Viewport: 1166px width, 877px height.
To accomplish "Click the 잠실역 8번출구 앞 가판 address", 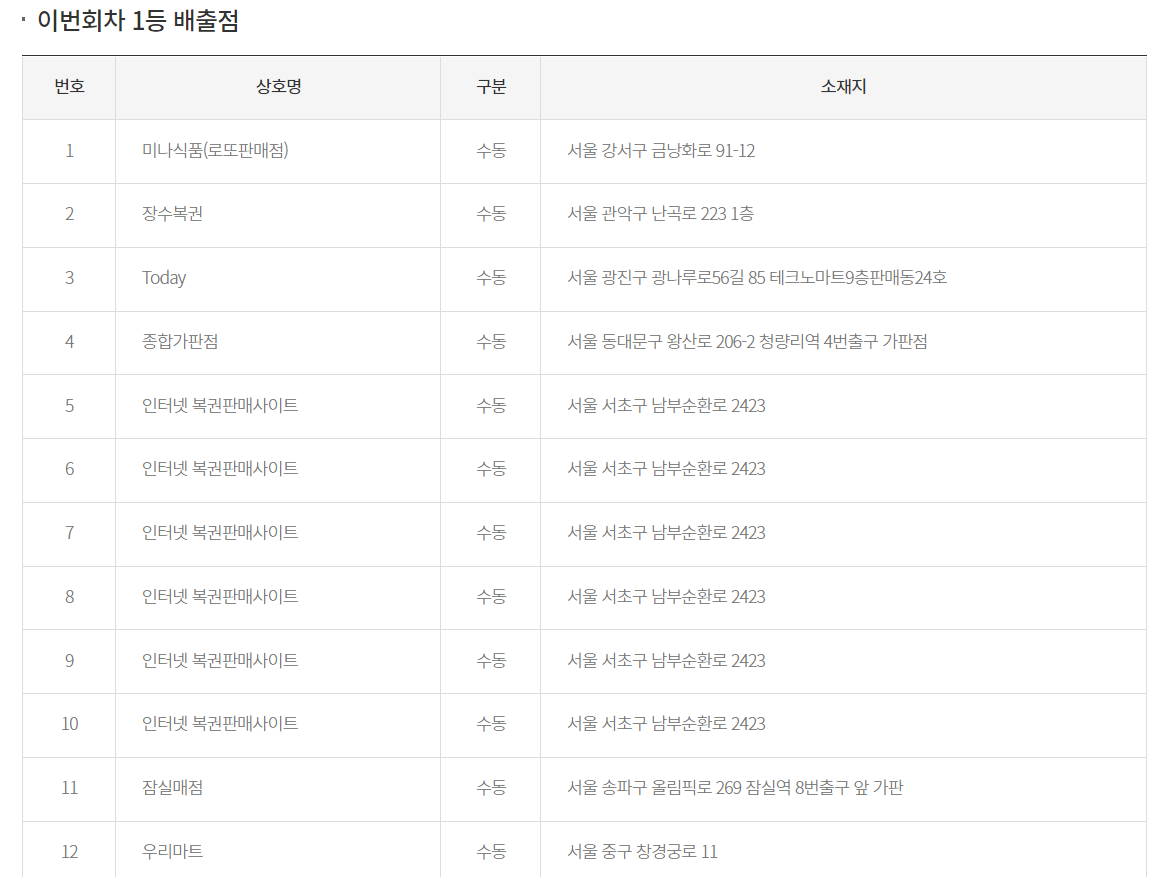I will (735, 788).
